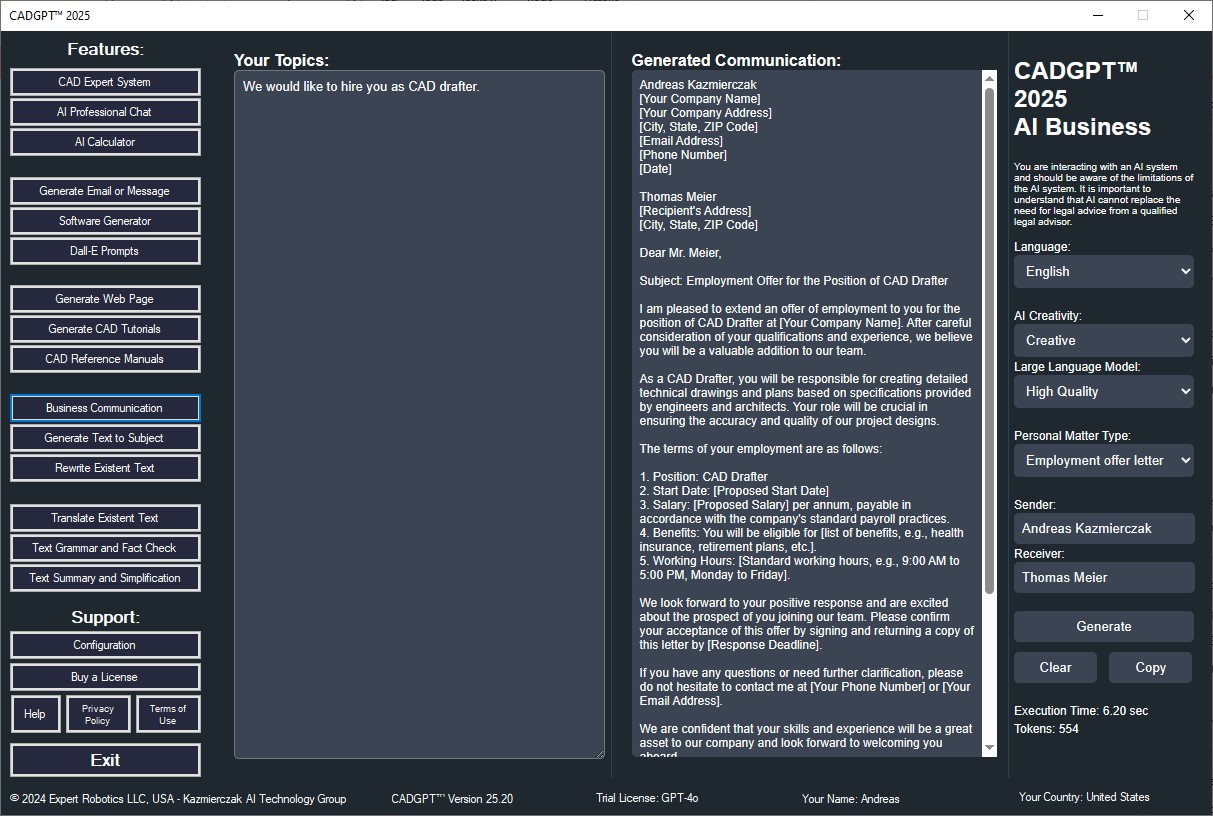The width and height of the screenshot is (1213, 816).
Task: Select the Business Communication feature
Action: coord(105,408)
